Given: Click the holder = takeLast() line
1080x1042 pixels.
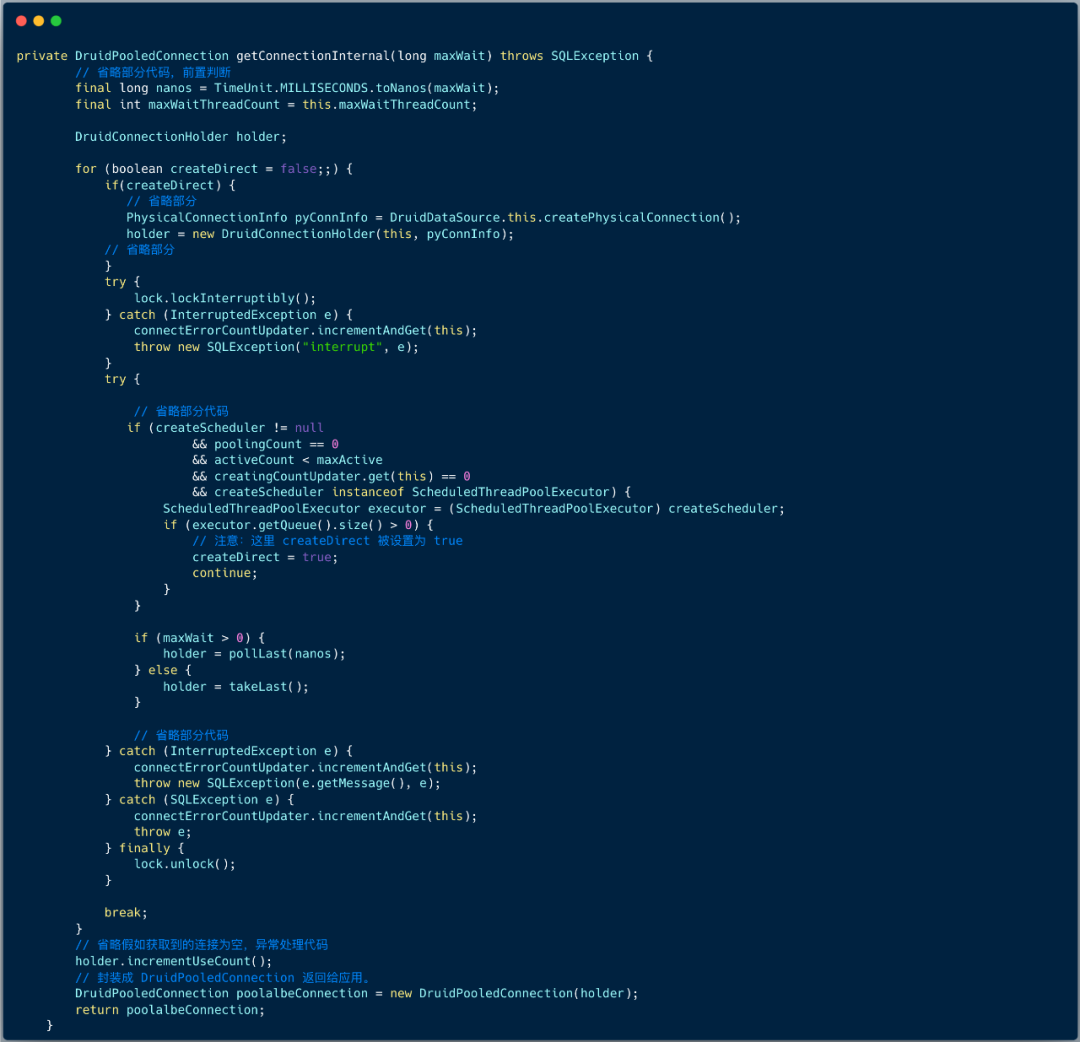Looking at the screenshot, I should (236, 687).
